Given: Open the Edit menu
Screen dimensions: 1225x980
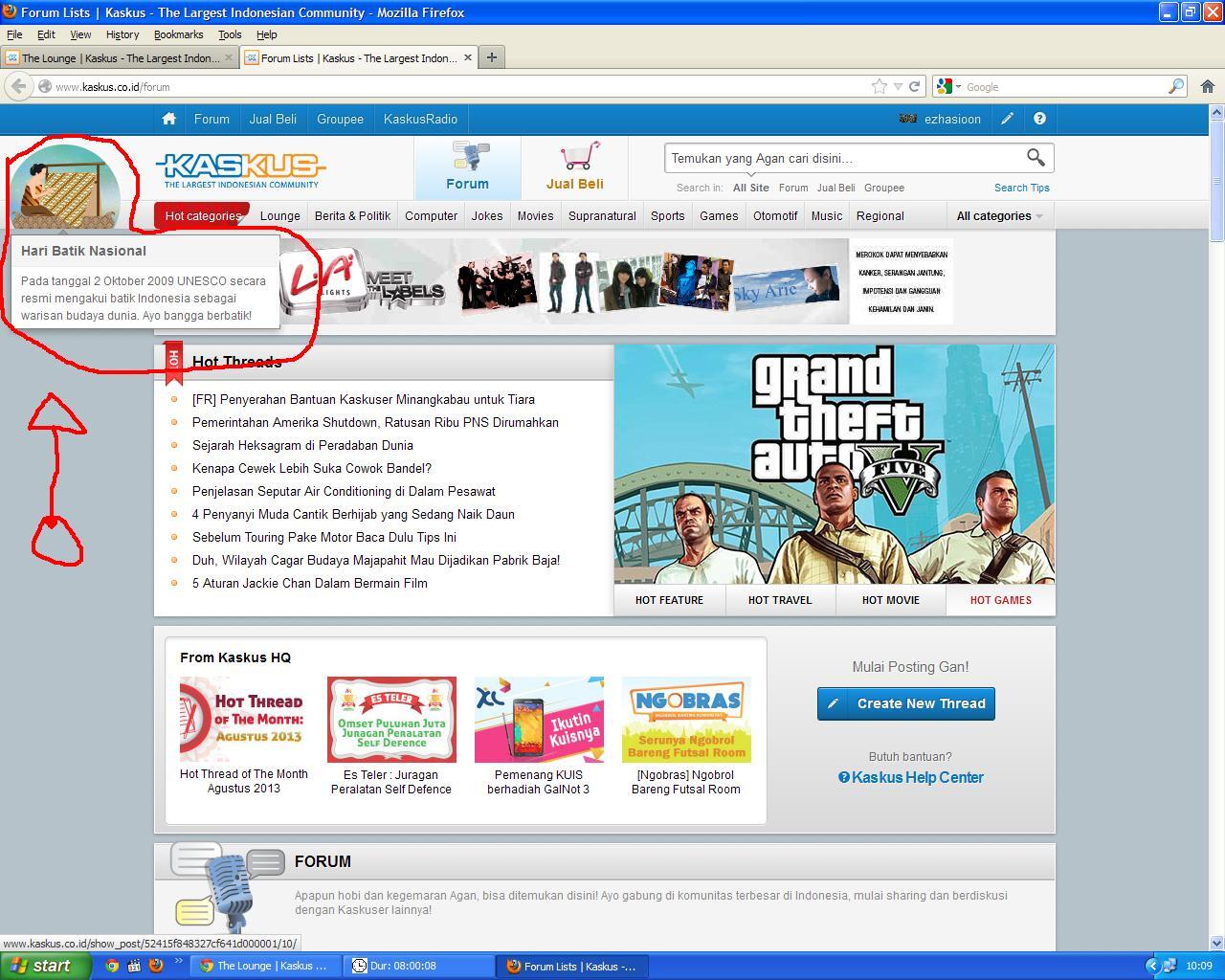Looking at the screenshot, I should (x=46, y=34).
